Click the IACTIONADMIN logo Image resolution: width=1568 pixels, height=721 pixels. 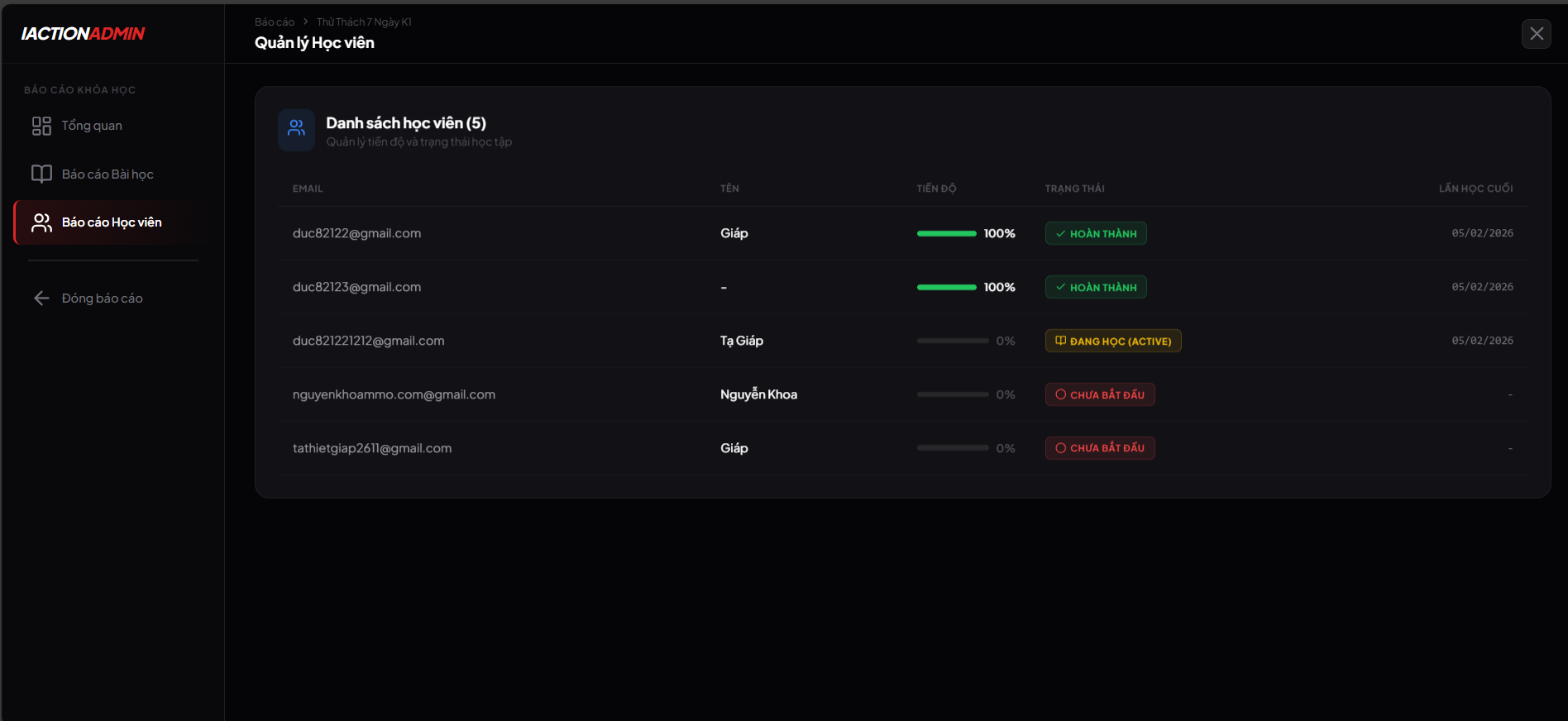click(83, 34)
